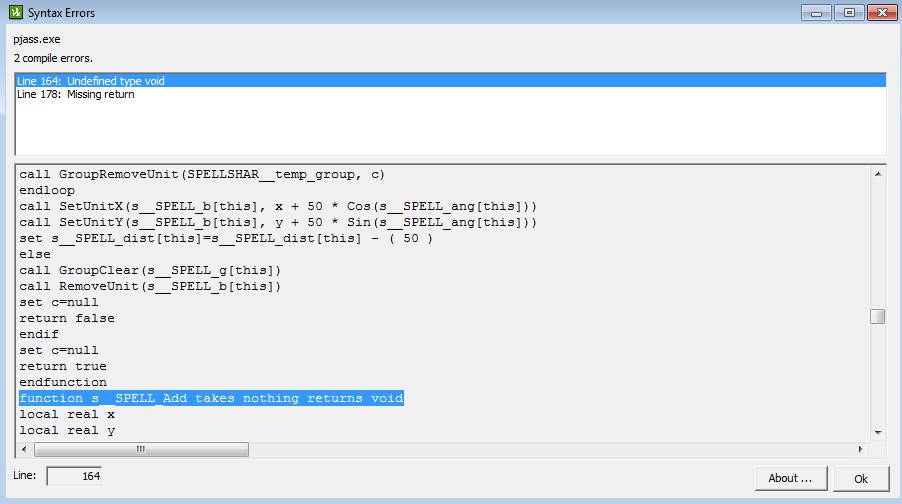The width and height of the screenshot is (902, 504).
Task: Click the line 'local real y'
Action: [x=67, y=430]
